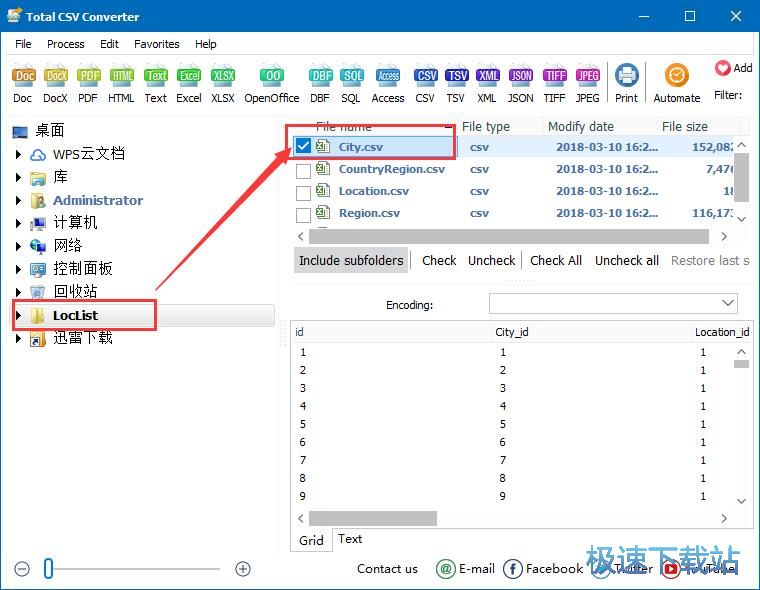Click the City_id column header
760x590 pixels.
click(x=512, y=332)
